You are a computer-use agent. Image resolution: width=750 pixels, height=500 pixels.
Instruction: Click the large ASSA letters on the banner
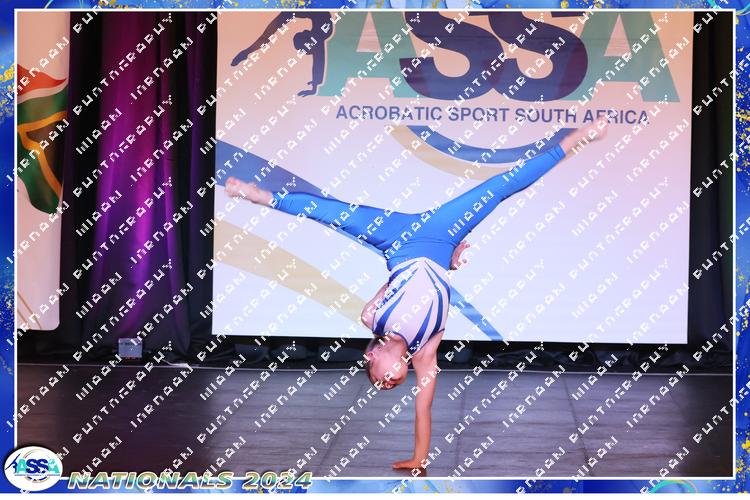[x=499, y=56]
